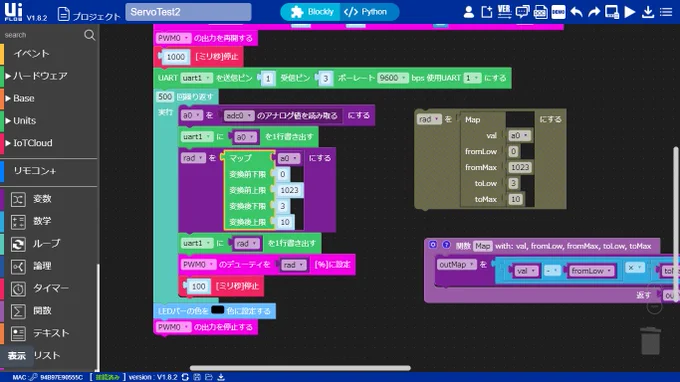Open the DEMO examples icon

tap(558, 12)
